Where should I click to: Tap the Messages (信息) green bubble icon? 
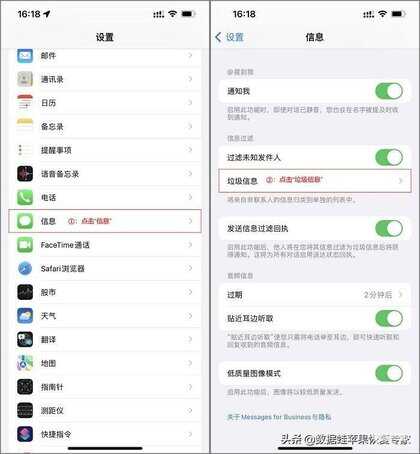point(25,221)
